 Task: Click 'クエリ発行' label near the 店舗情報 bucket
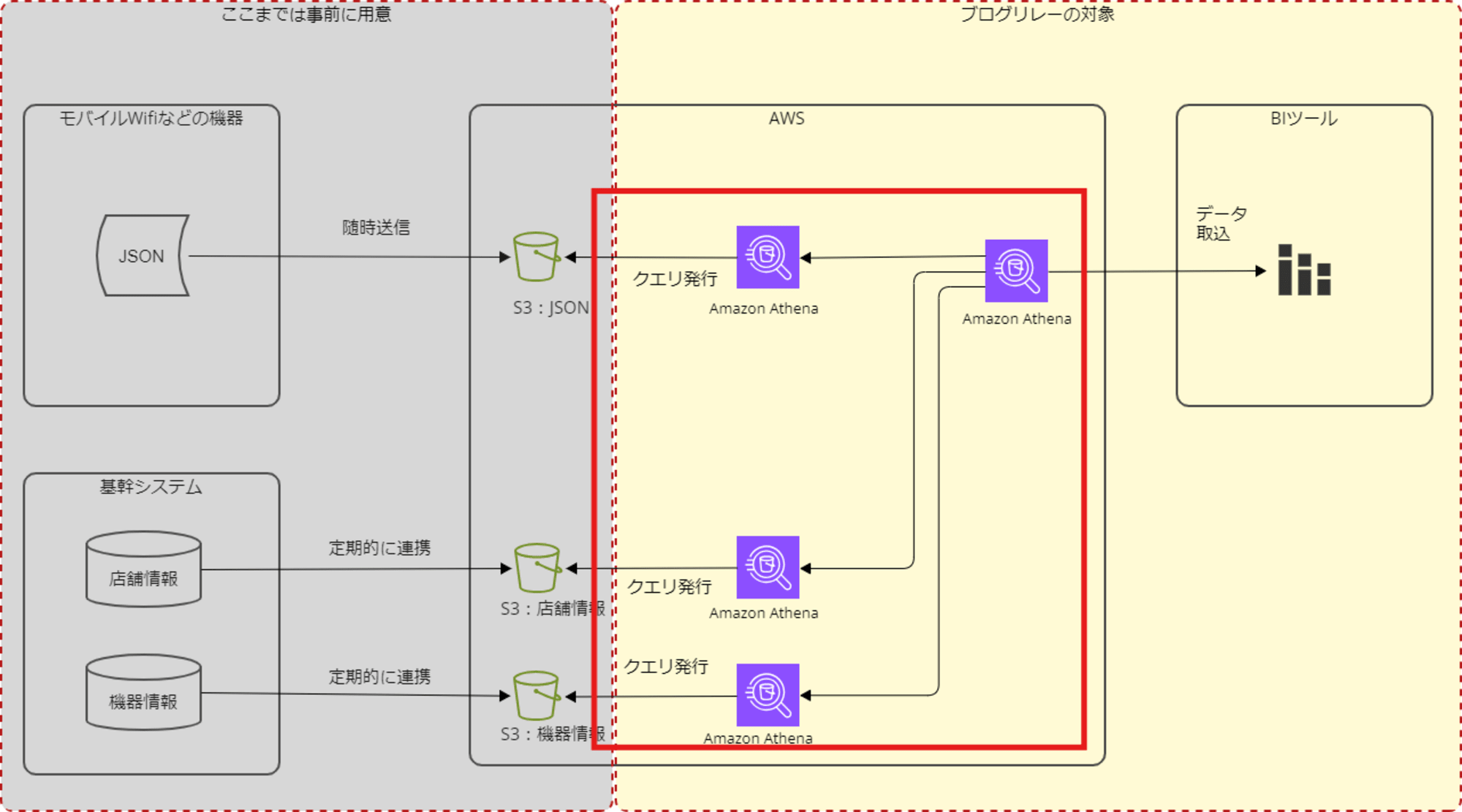coord(670,586)
